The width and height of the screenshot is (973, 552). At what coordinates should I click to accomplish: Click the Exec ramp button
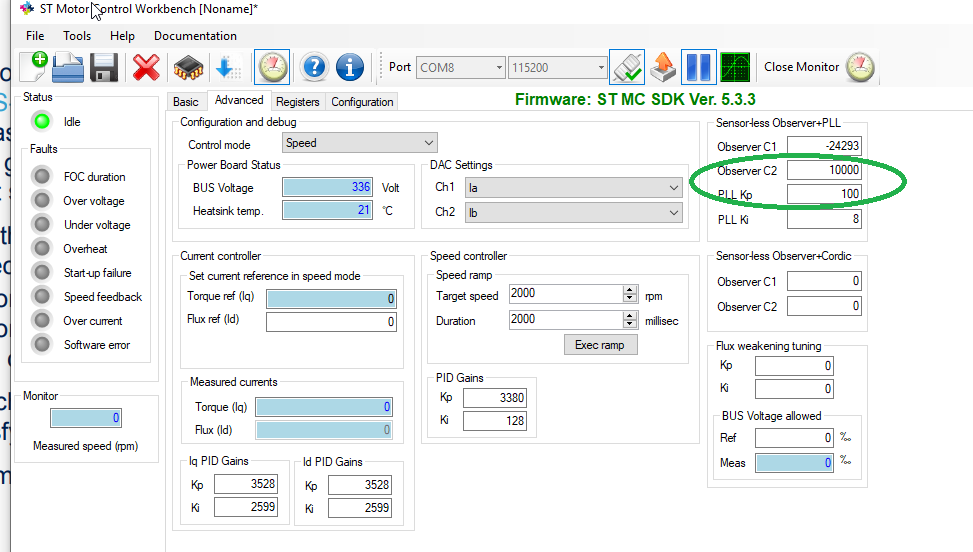(x=600, y=345)
